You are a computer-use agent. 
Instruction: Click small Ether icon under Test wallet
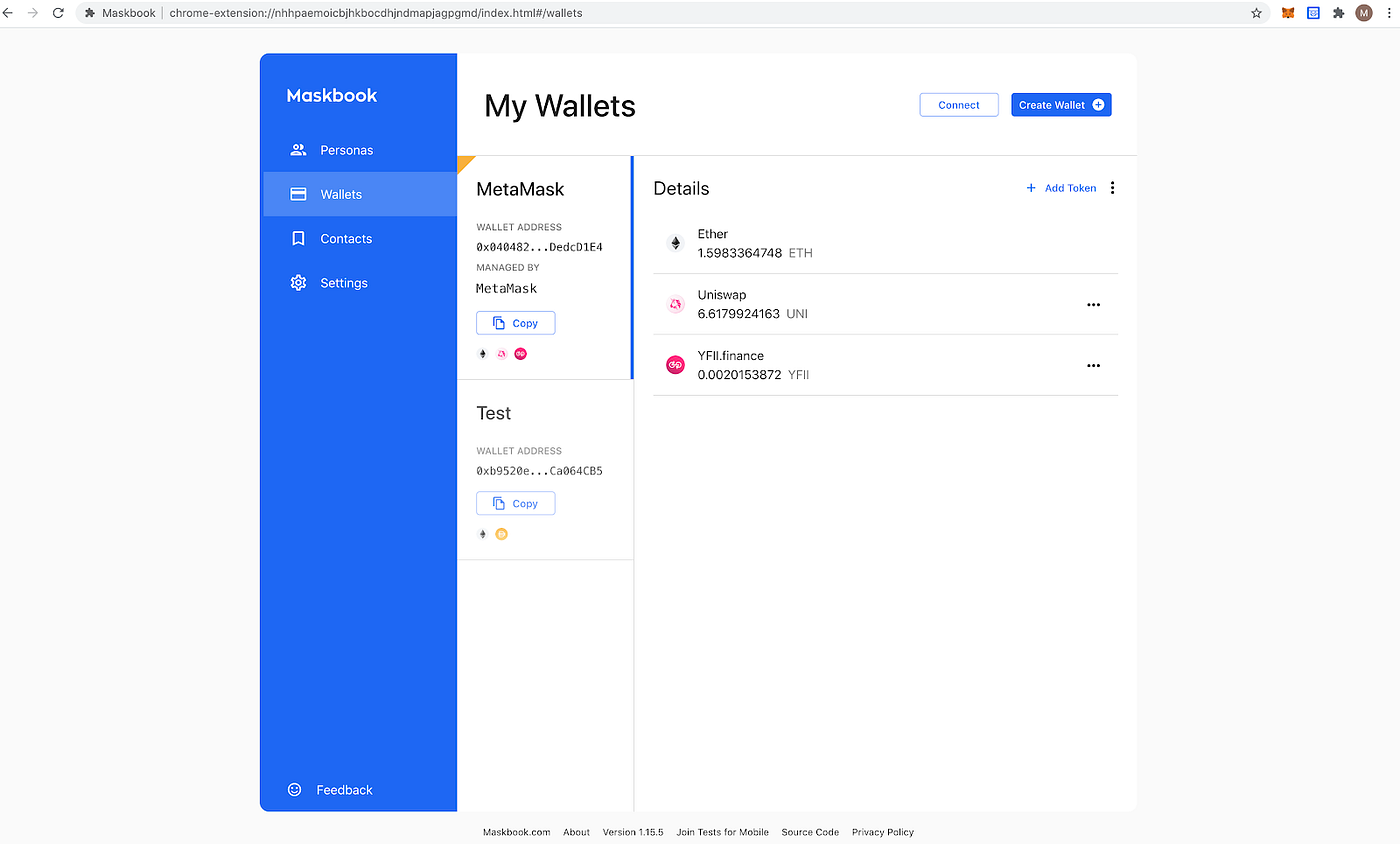tap(483, 534)
